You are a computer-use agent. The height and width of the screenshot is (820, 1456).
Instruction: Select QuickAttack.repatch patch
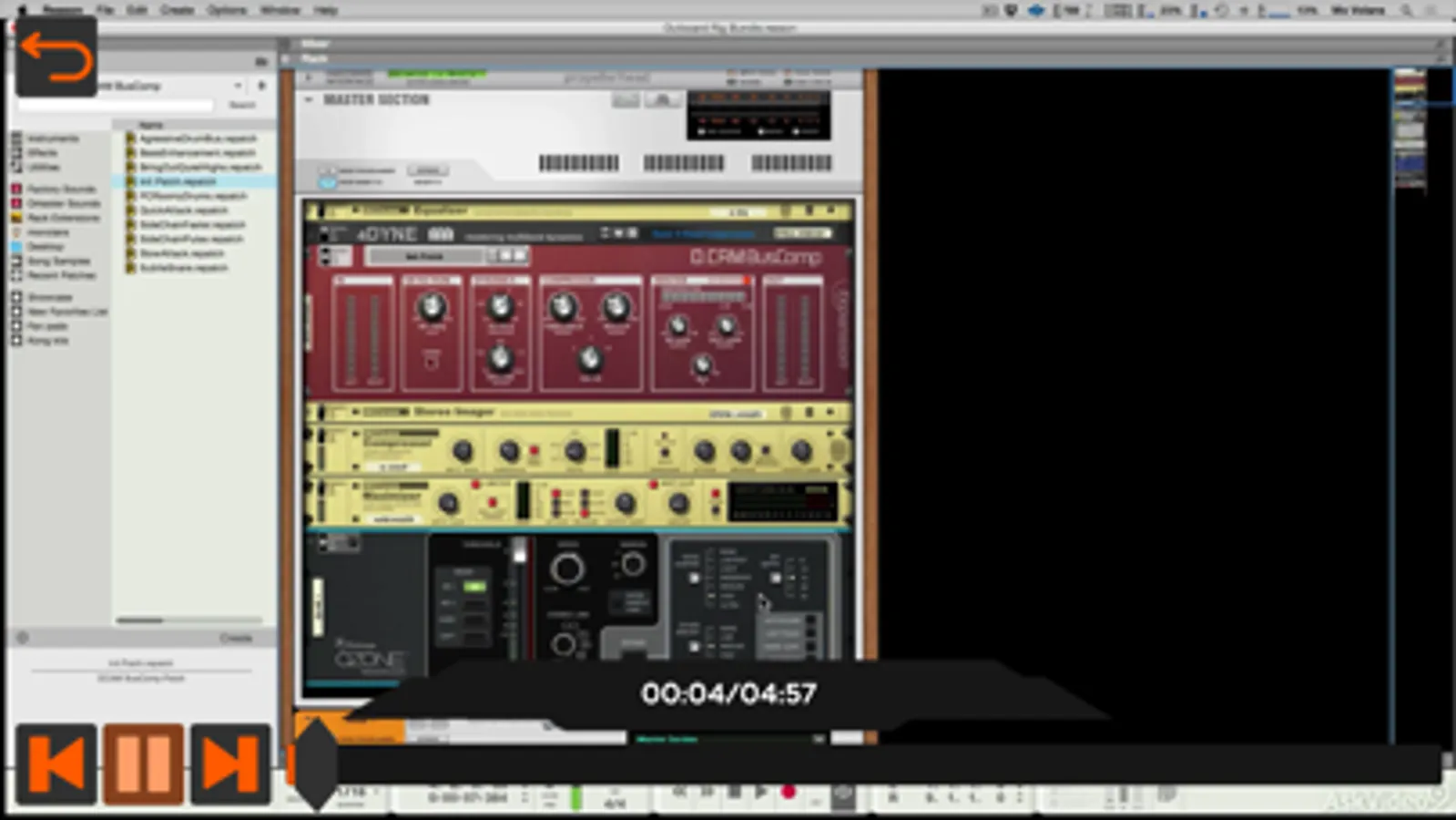click(183, 210)
